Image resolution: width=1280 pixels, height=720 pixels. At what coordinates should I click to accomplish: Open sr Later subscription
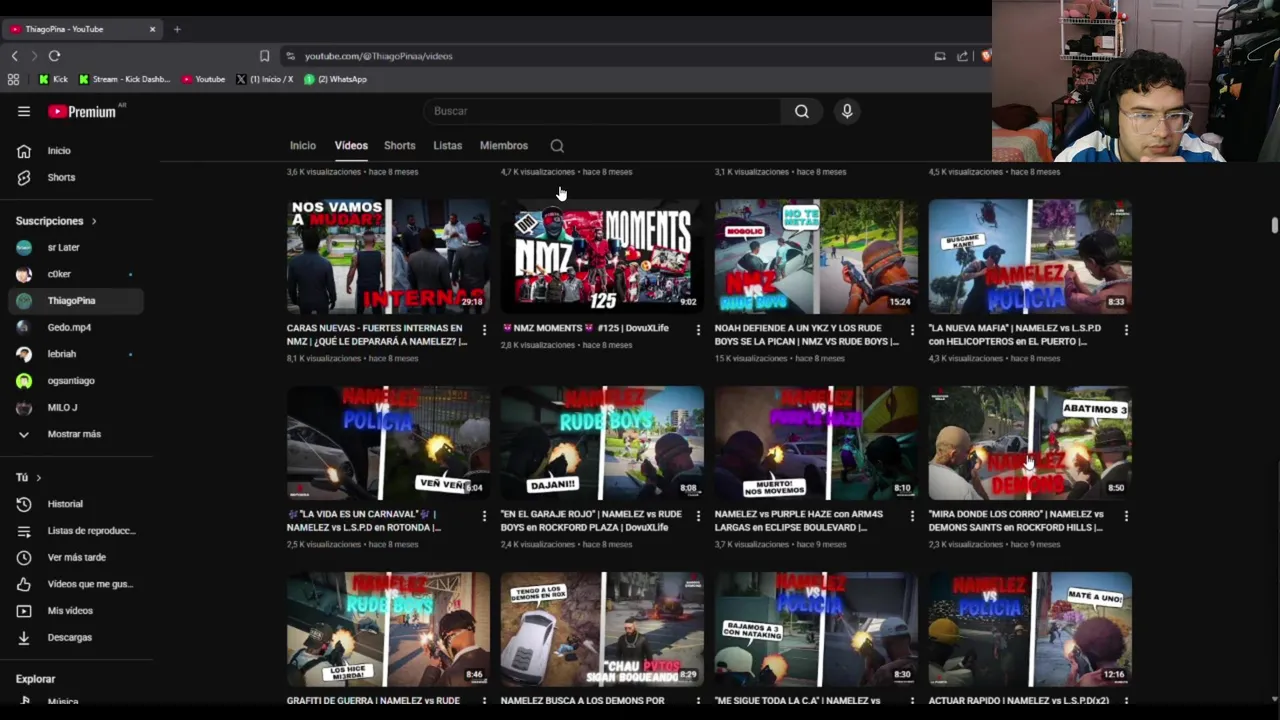(x=76, y=247)
